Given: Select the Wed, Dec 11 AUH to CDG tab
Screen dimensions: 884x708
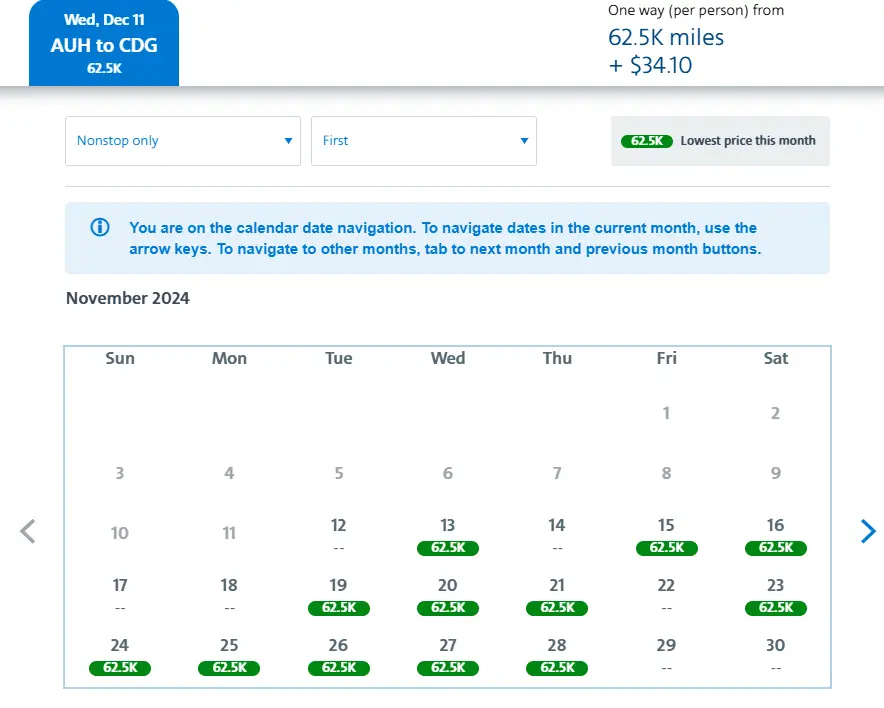Looking at the screenshot, I should click(x=104, y=45).
